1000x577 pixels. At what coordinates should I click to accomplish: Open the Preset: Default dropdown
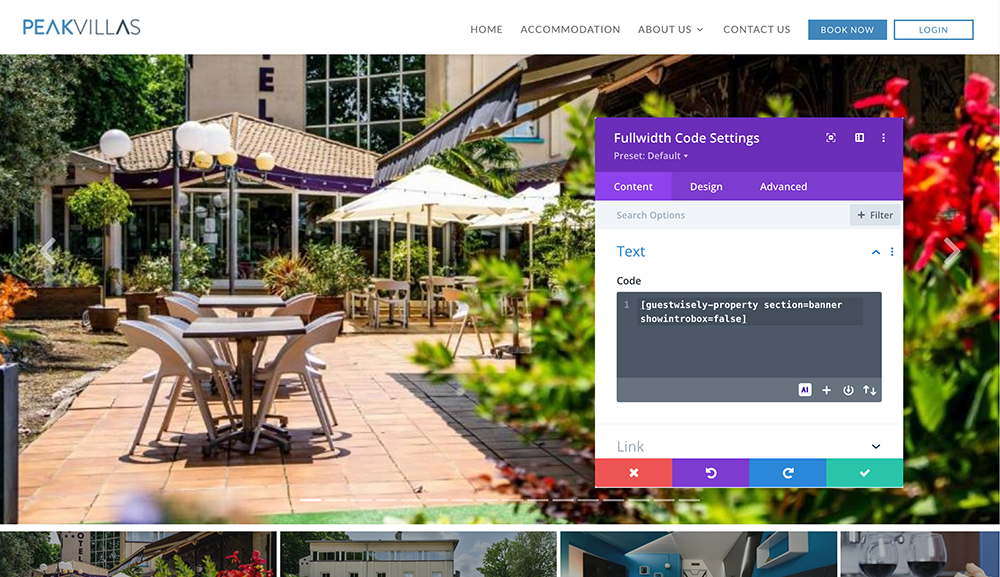(x=651, y=156)
